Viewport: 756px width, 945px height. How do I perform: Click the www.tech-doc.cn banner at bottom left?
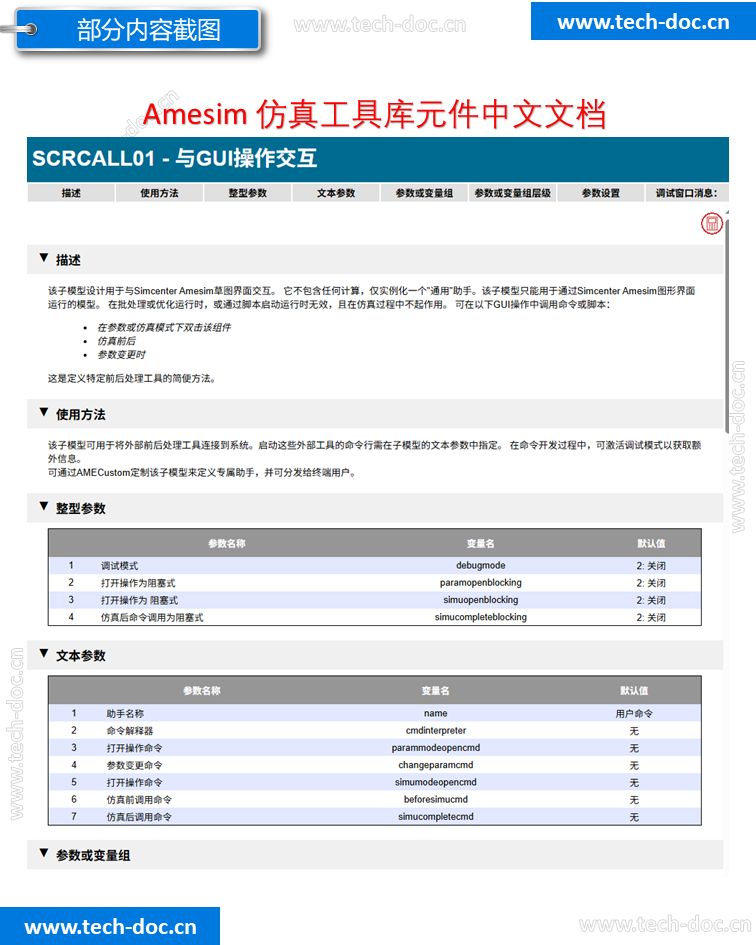click(110, 926)
